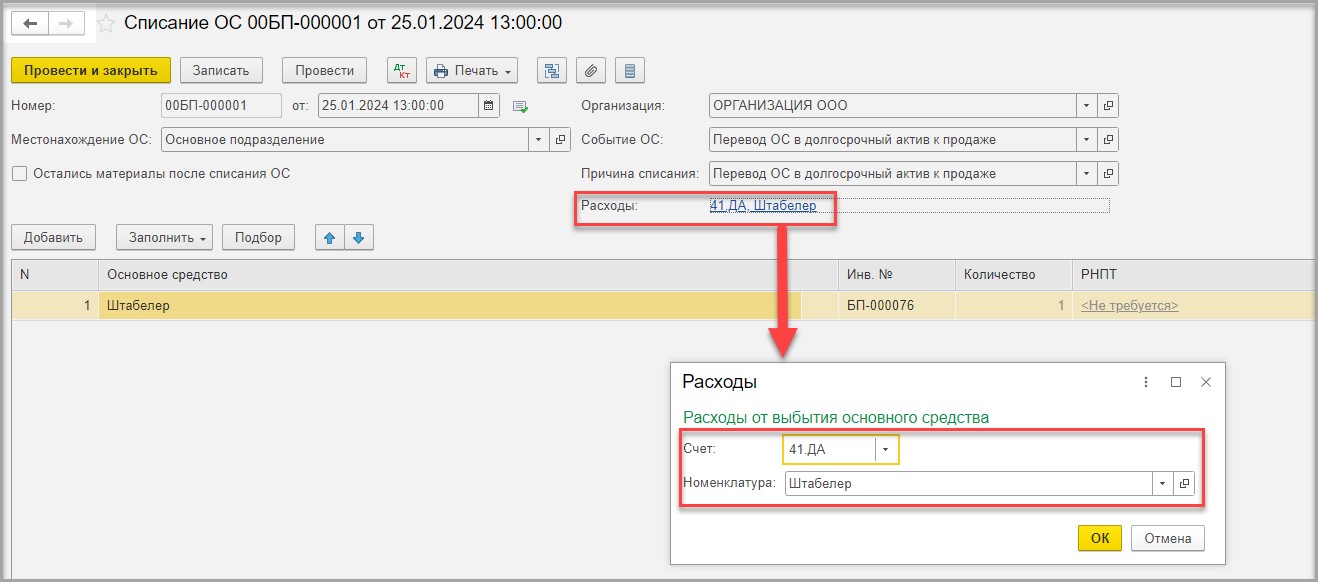Image resolution: width=1318 pixels, height=582 pixels.
Task: Open the calendar picker for document date
Action: point(489,106)
